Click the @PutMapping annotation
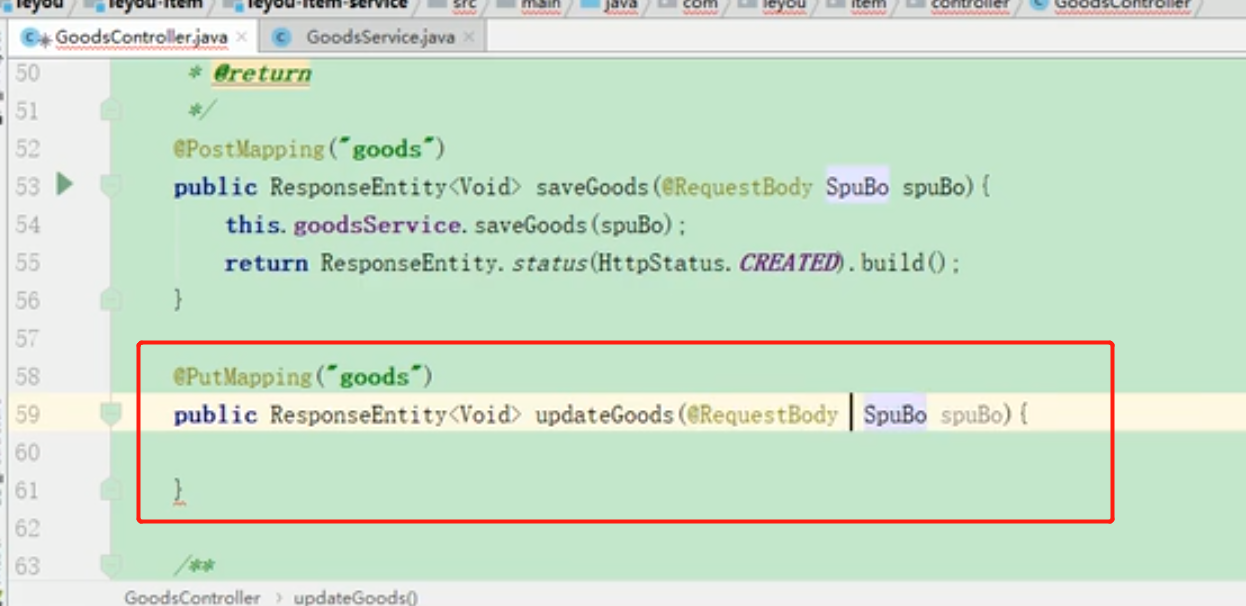Image resolution: width=1246 pixels, height=606 pixels. click(242, 377)
